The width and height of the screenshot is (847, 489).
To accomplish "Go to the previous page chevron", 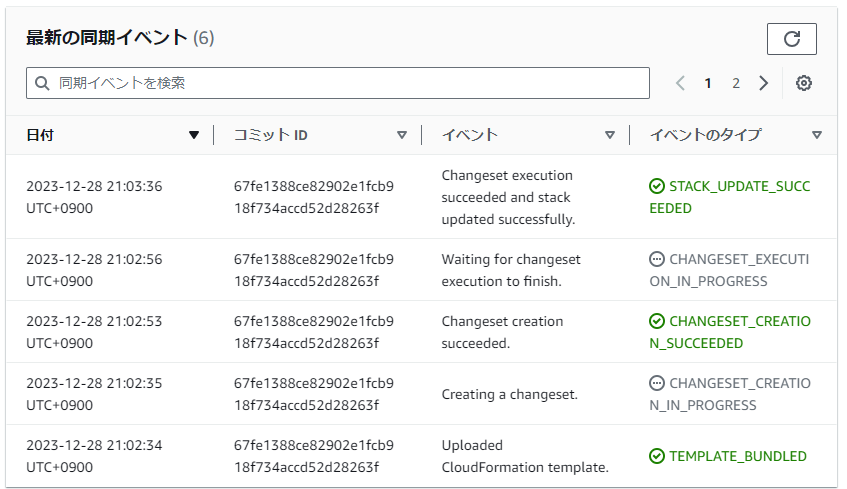I will click(680, 83).
